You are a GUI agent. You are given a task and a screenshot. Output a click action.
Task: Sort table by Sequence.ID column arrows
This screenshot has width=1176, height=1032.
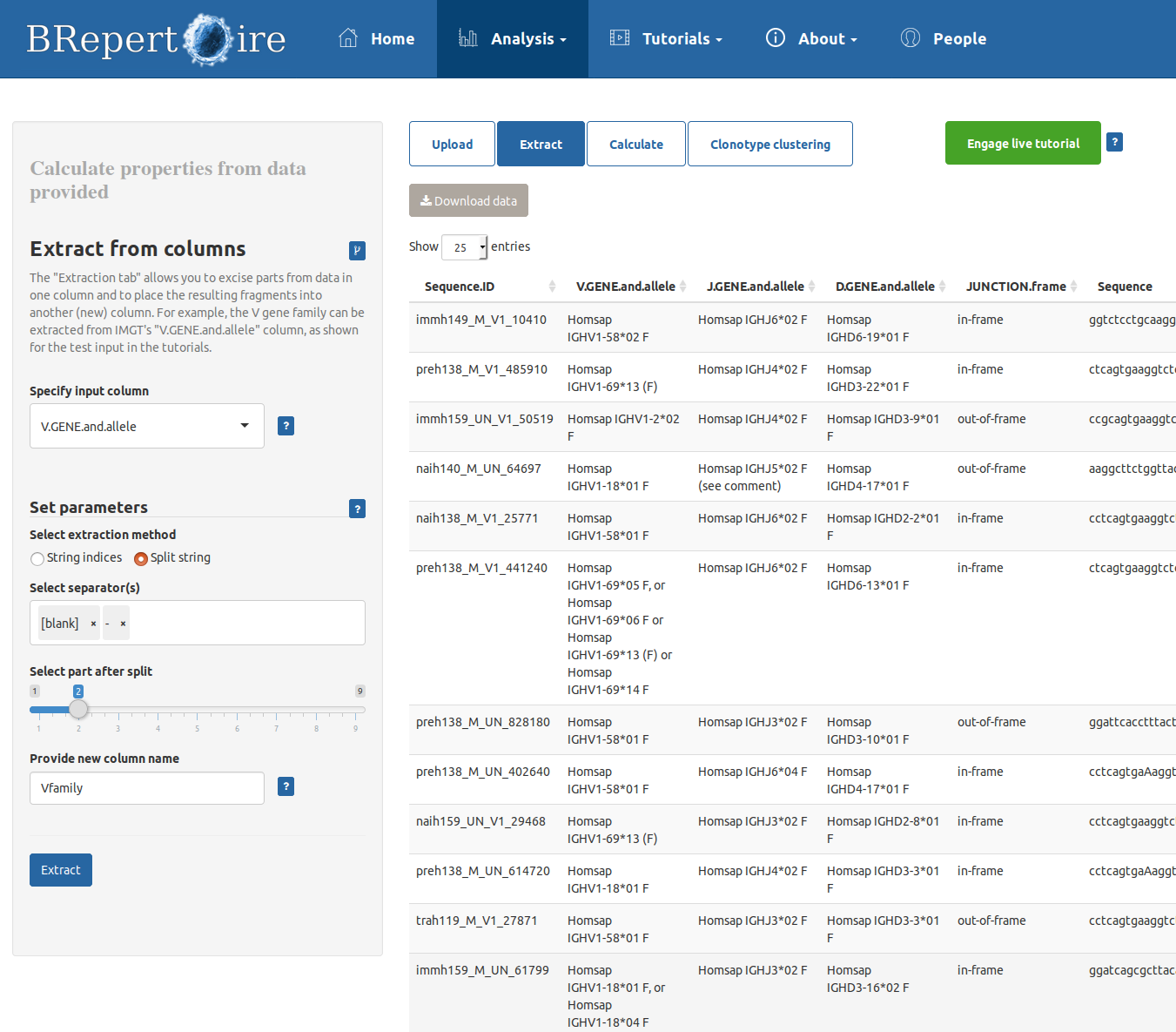pos(552,287)
